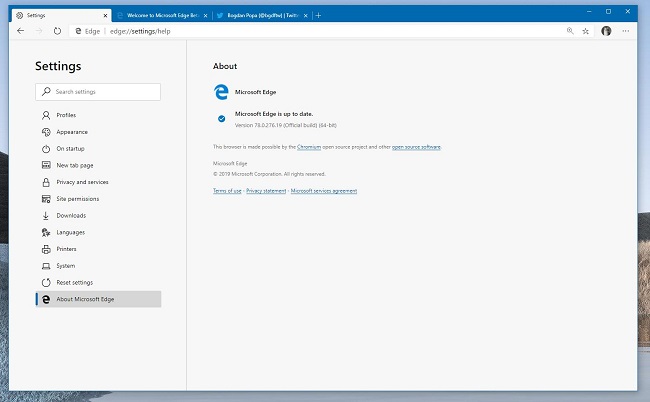Open Downloads settings
The height and width of the screenshot is (402, 650).
[x=98, y=216]
